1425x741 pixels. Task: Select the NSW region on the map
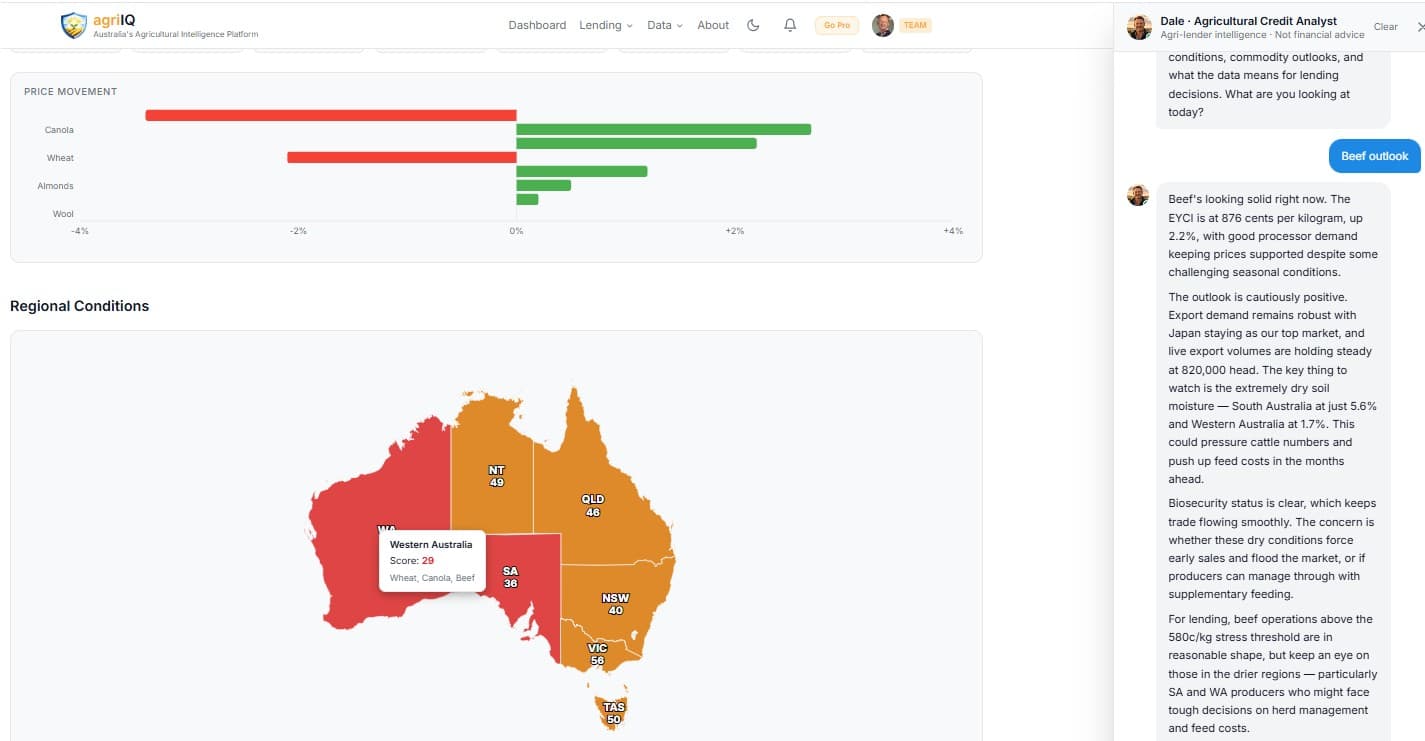coord(614,602)
